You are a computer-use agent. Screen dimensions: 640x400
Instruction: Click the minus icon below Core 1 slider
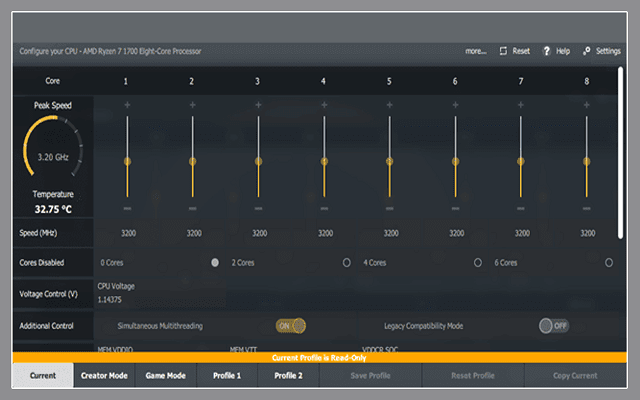tap(127, 208)
